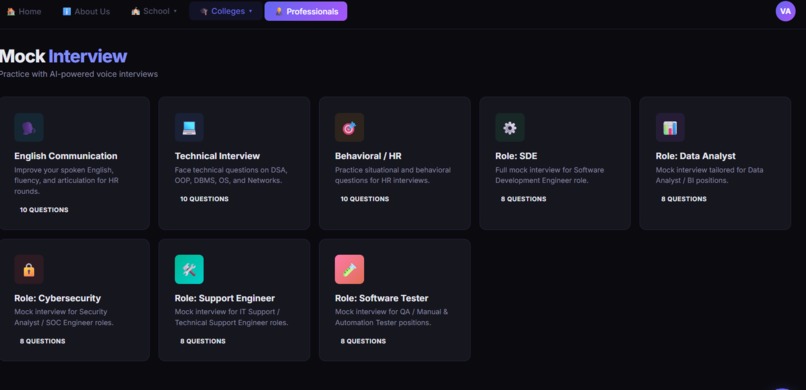Screen dimensions: 806x390
Task: Click the Role: Software Tester test tube icon
Action: [350, 269]
